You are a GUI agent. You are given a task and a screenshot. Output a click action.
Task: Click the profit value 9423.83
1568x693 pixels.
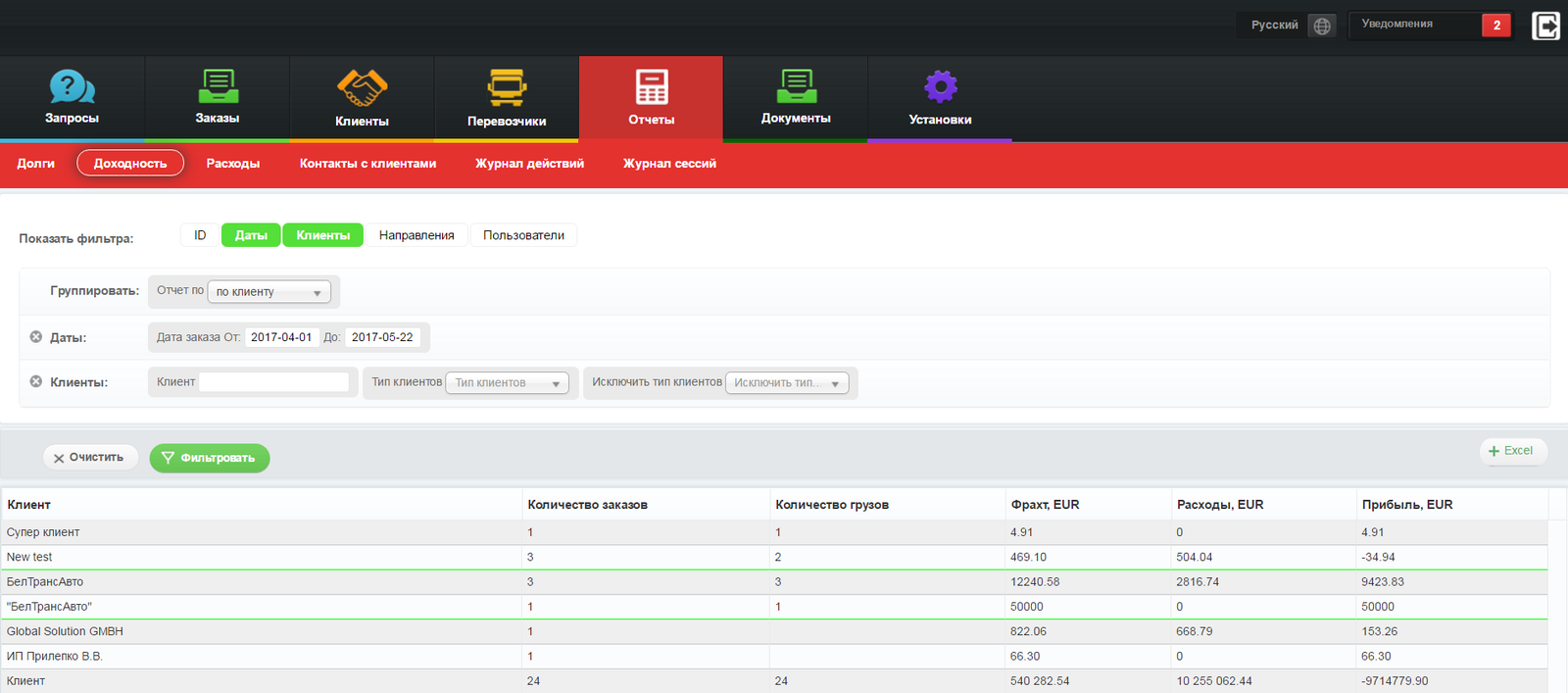click(1383, 582)
